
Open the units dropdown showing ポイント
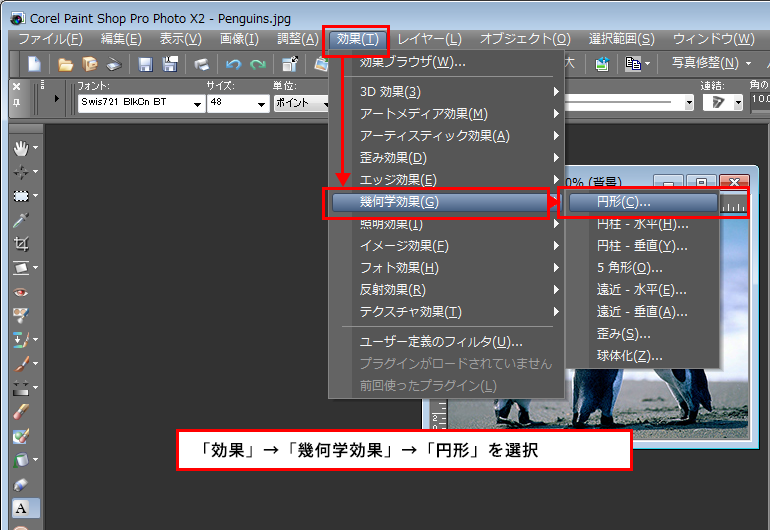pos(301,103)
